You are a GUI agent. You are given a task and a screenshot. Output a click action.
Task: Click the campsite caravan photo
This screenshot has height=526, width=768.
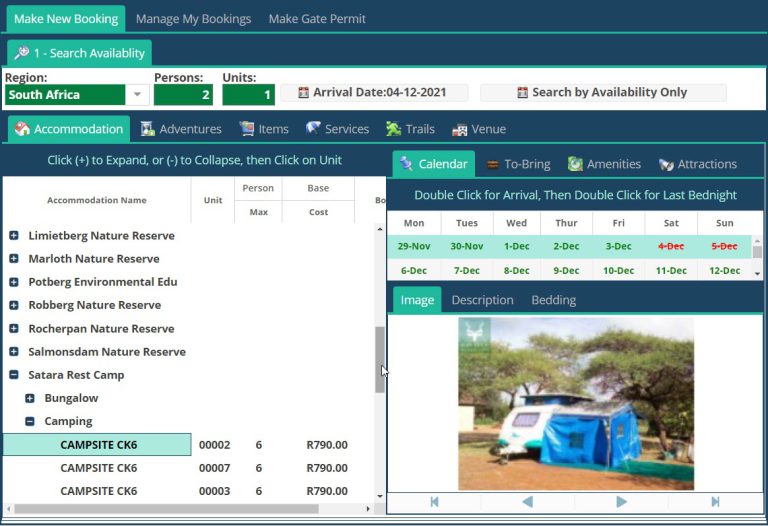pyautogui.click(x=576, y=404)
